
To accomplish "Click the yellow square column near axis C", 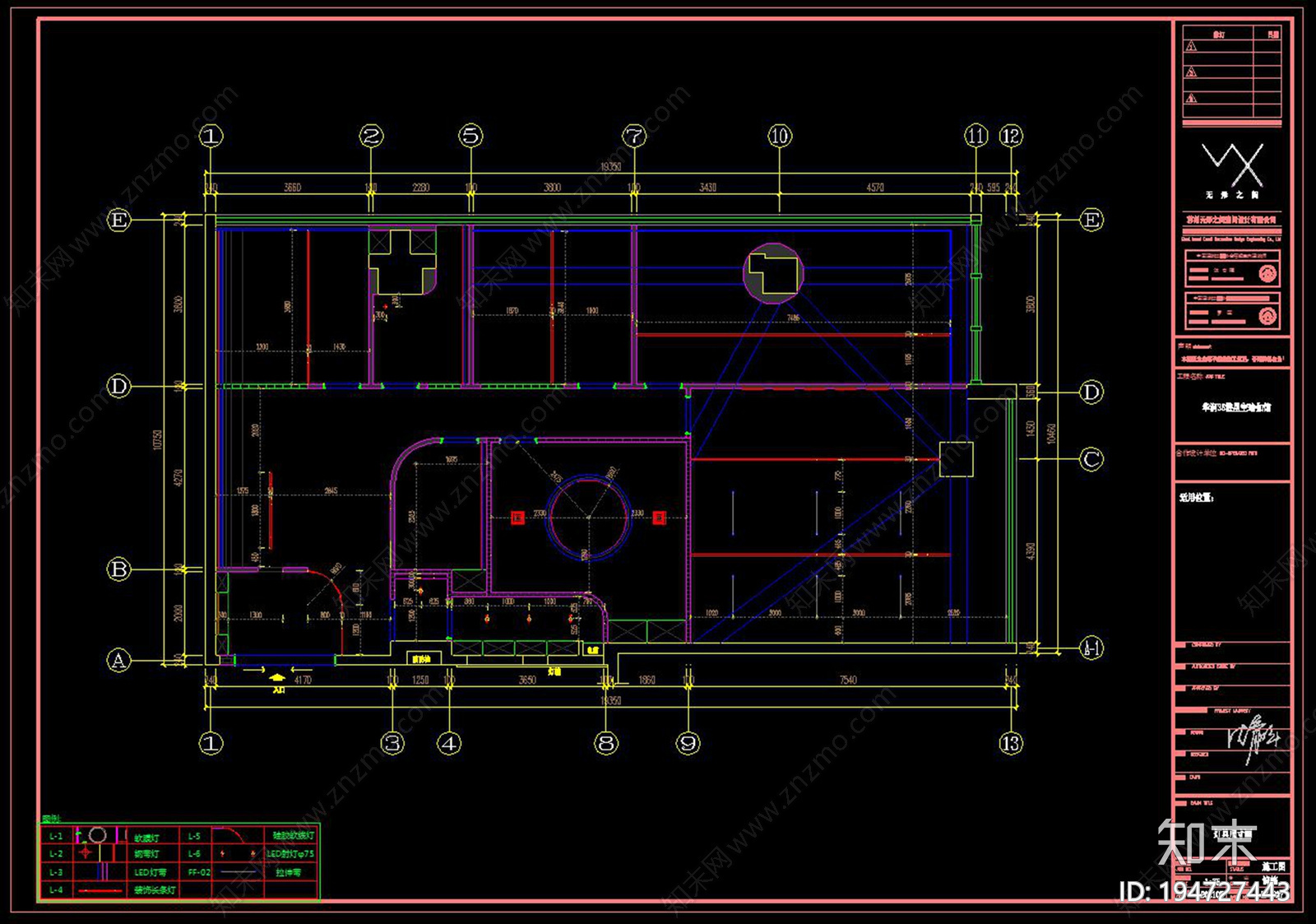I will point(956,459).
